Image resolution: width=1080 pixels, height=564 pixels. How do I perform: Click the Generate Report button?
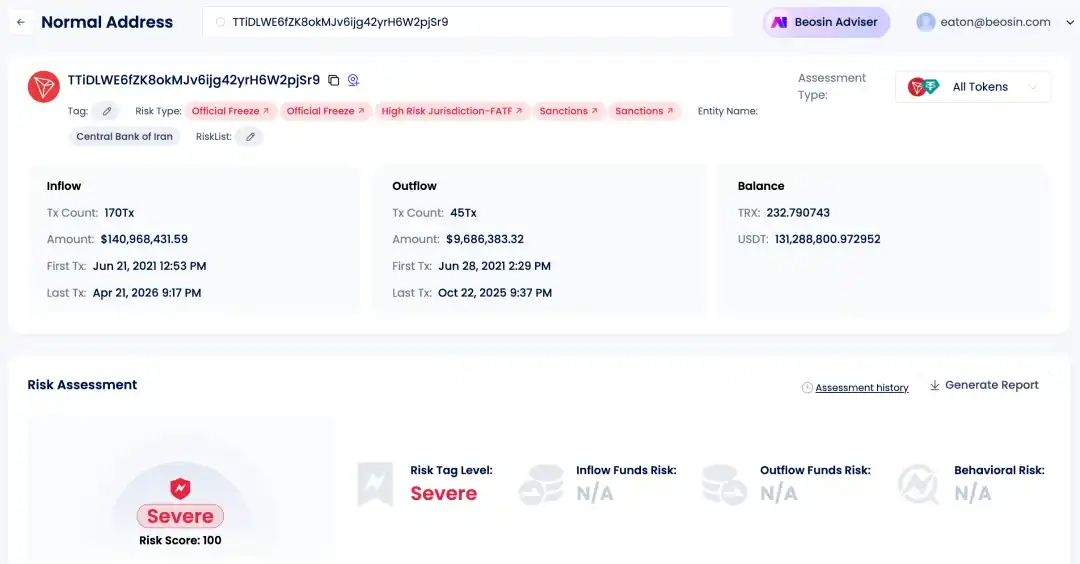point(984,386)
